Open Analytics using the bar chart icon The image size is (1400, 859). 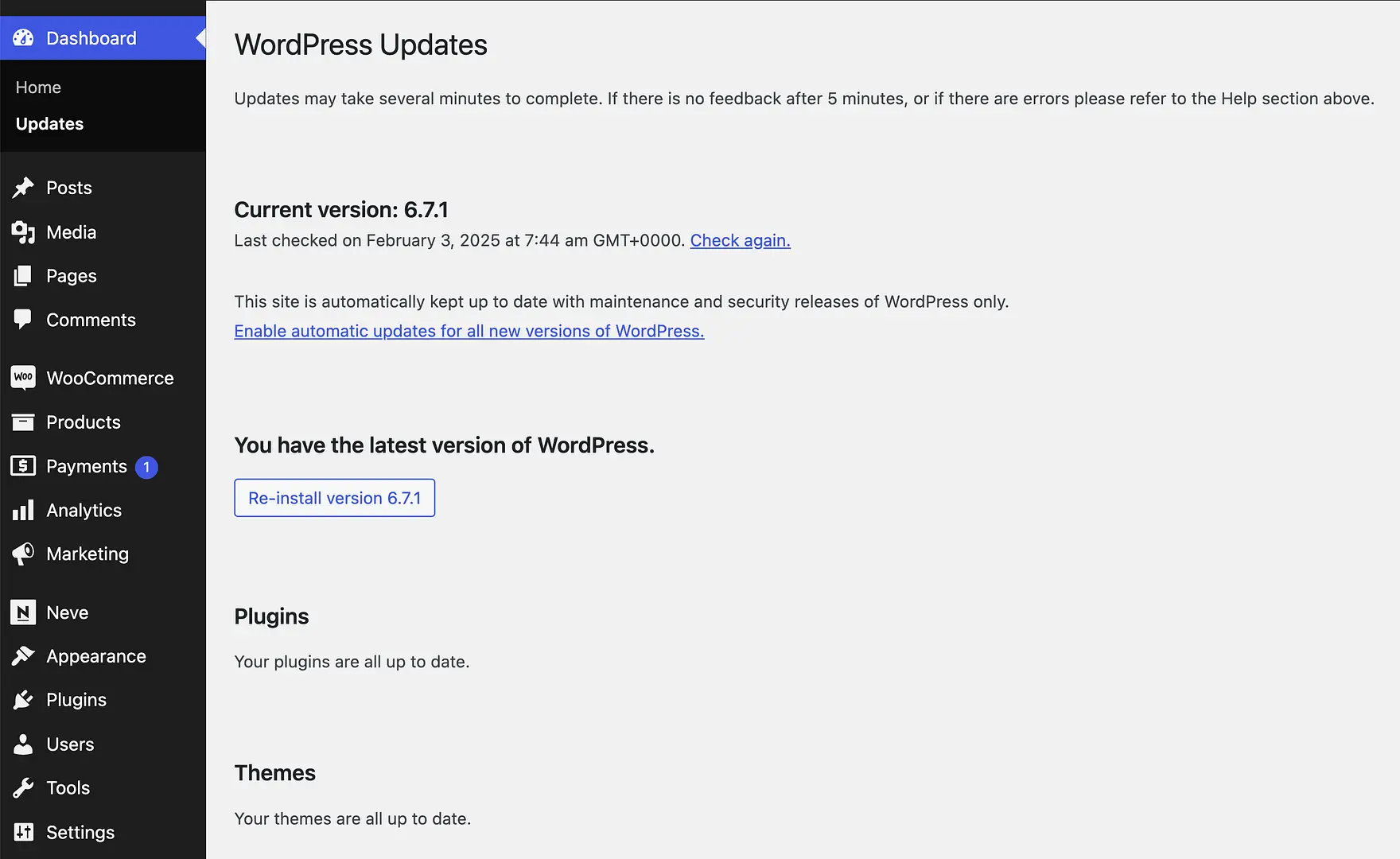coord(23,510)
